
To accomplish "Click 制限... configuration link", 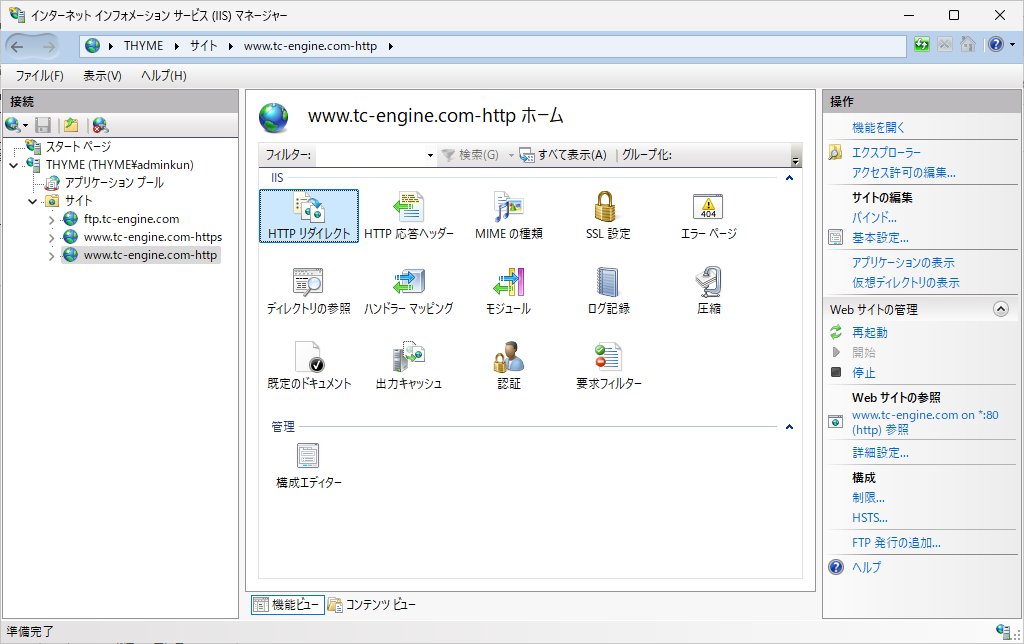I will pyautogui.click(x=868, y=498).
